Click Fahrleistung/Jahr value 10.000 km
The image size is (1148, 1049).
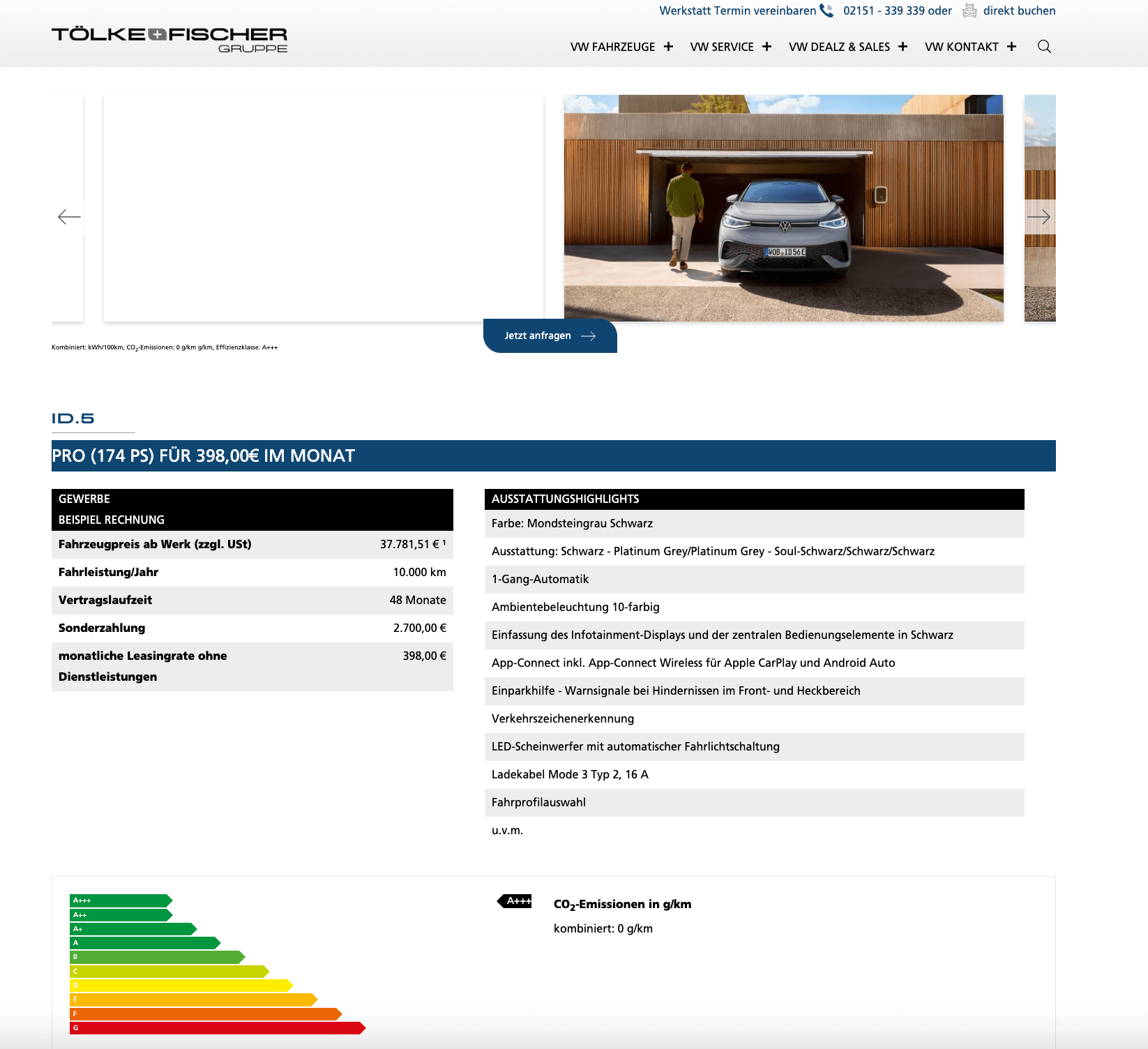pyautogui.click(x=419, y=572)
